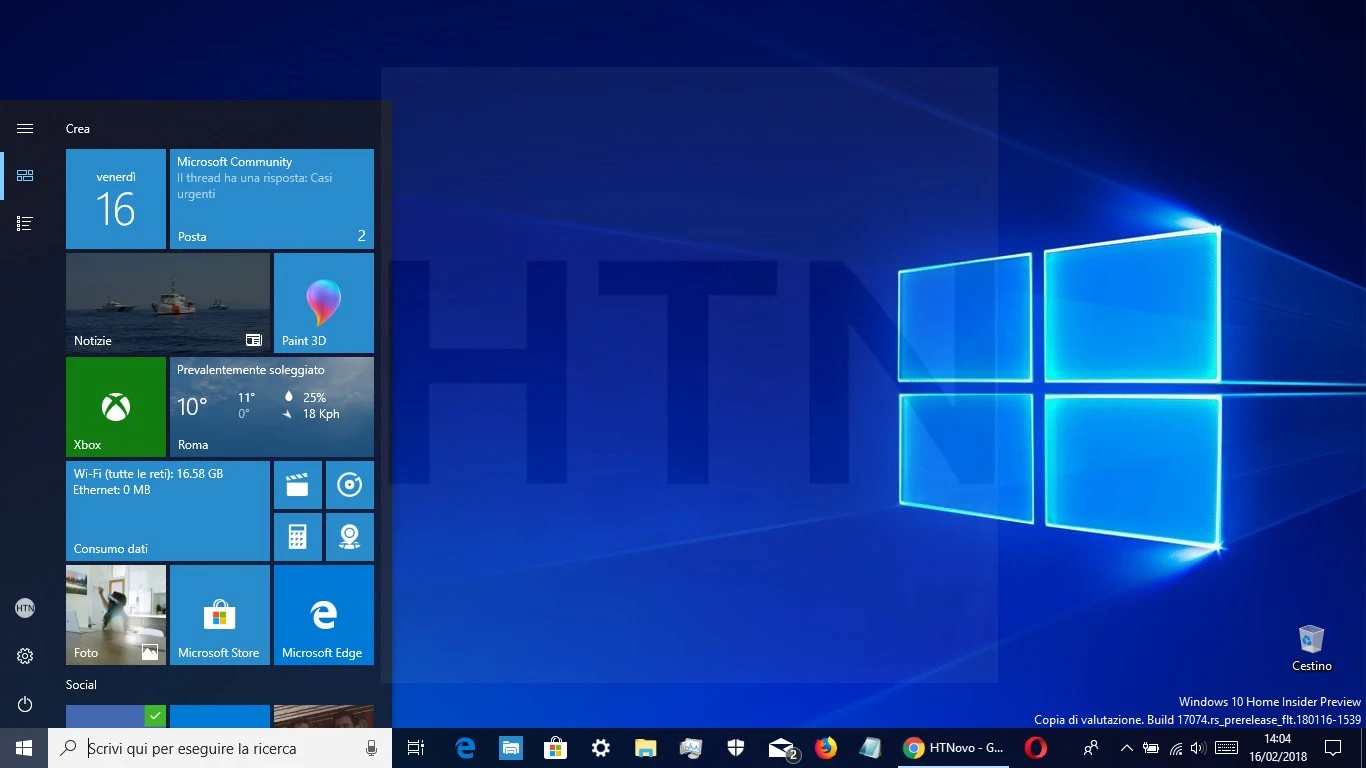Image resolution: width=1366 pixels, height=768 pixels.
Task: Open Microsoft Store from the taskbar
Action: click(x=556, y=748)
